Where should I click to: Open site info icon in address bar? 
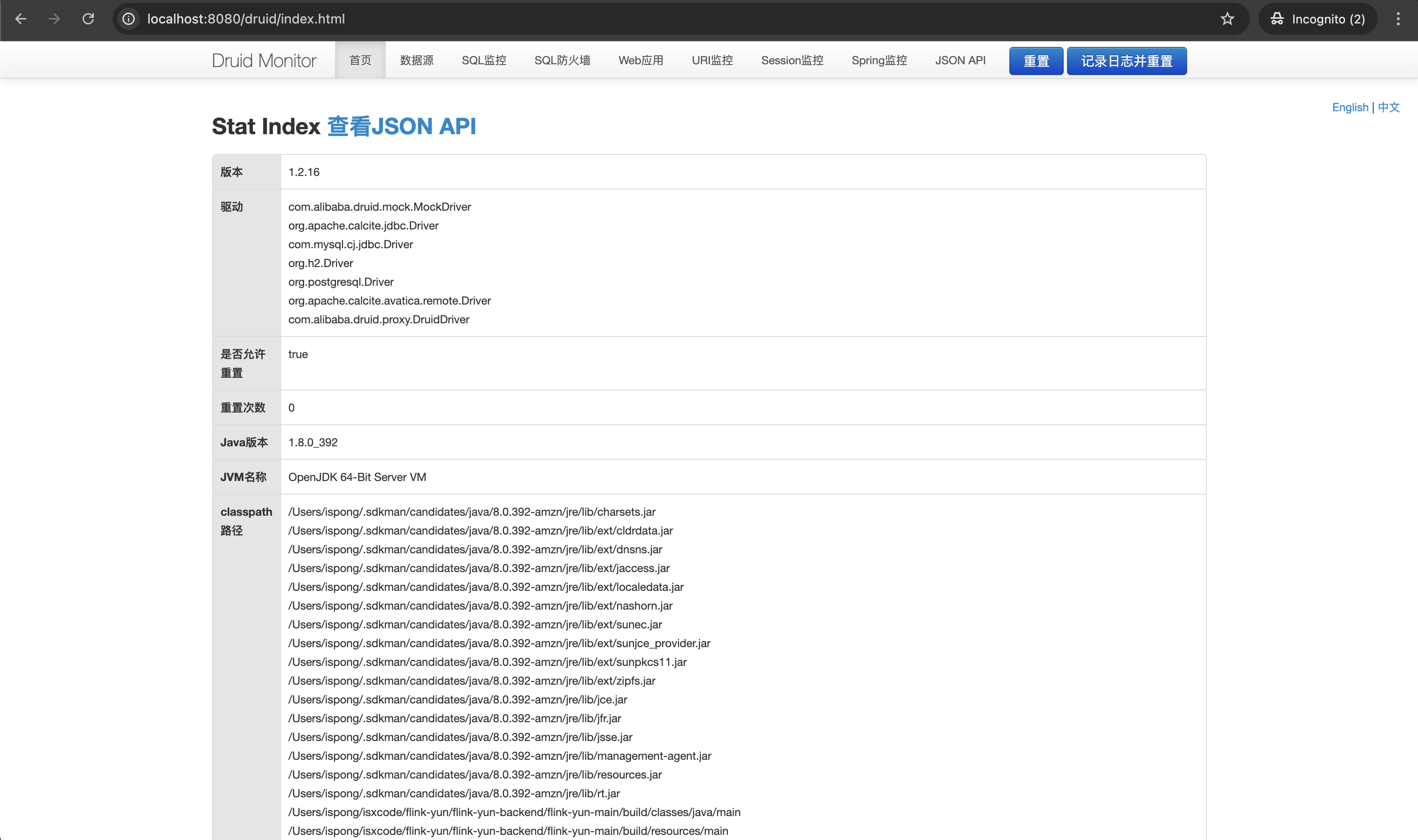[129, 19]
